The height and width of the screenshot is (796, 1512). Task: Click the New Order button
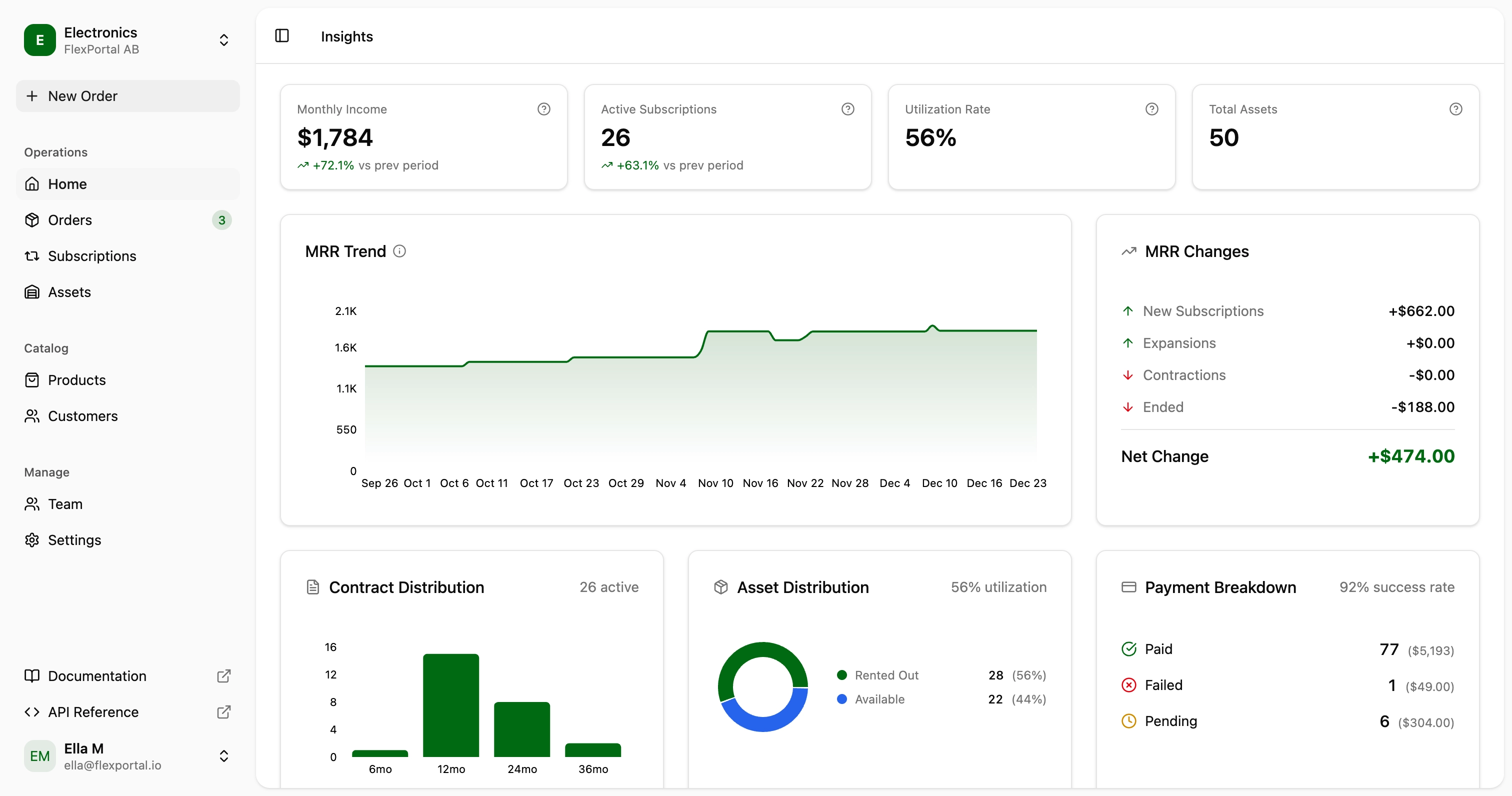(127, 95)
